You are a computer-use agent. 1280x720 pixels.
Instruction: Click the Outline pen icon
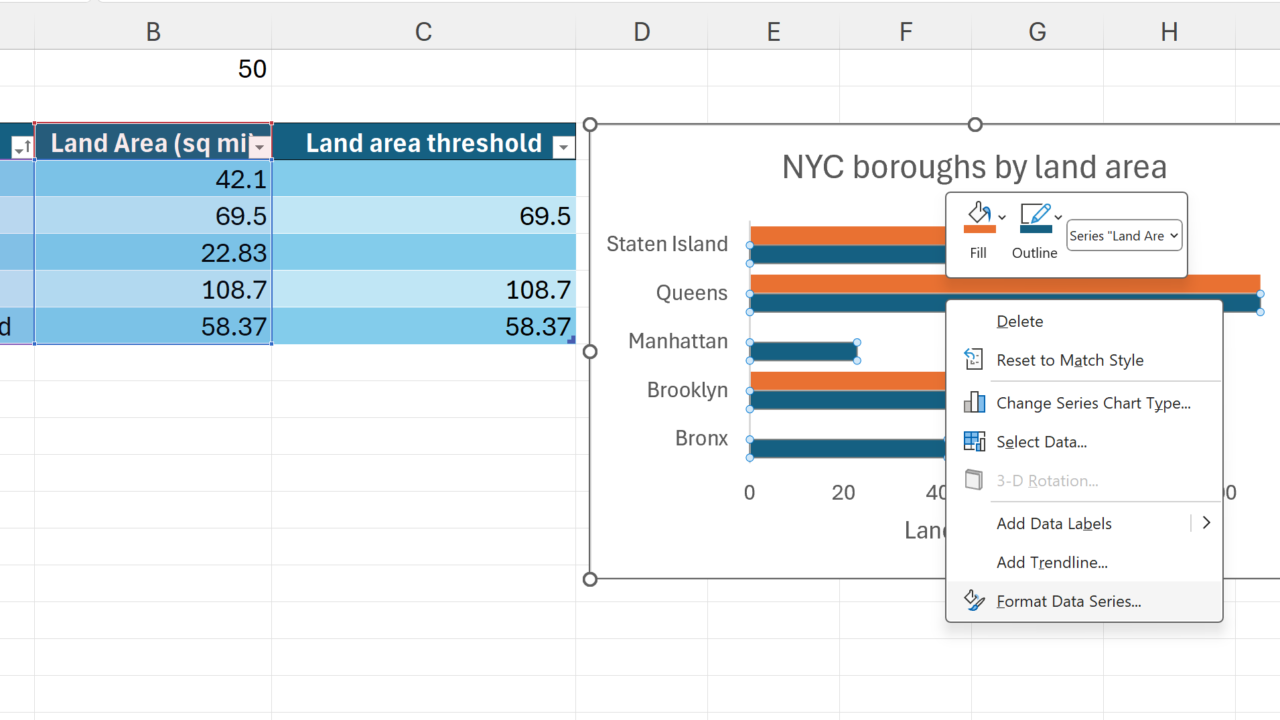1034,216
